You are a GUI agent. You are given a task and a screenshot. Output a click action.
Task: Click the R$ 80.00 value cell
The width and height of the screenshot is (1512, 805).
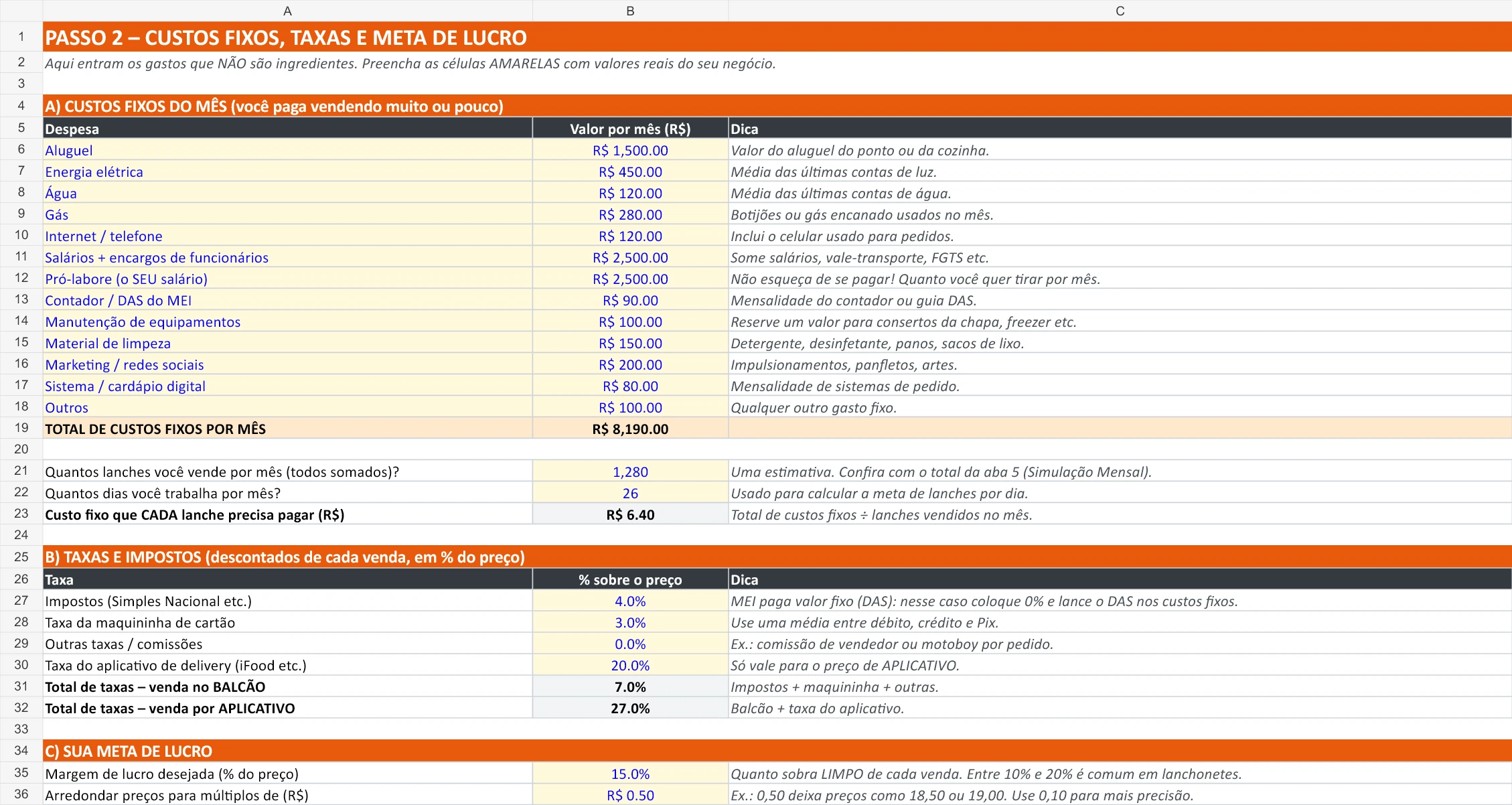coord(630,386)
